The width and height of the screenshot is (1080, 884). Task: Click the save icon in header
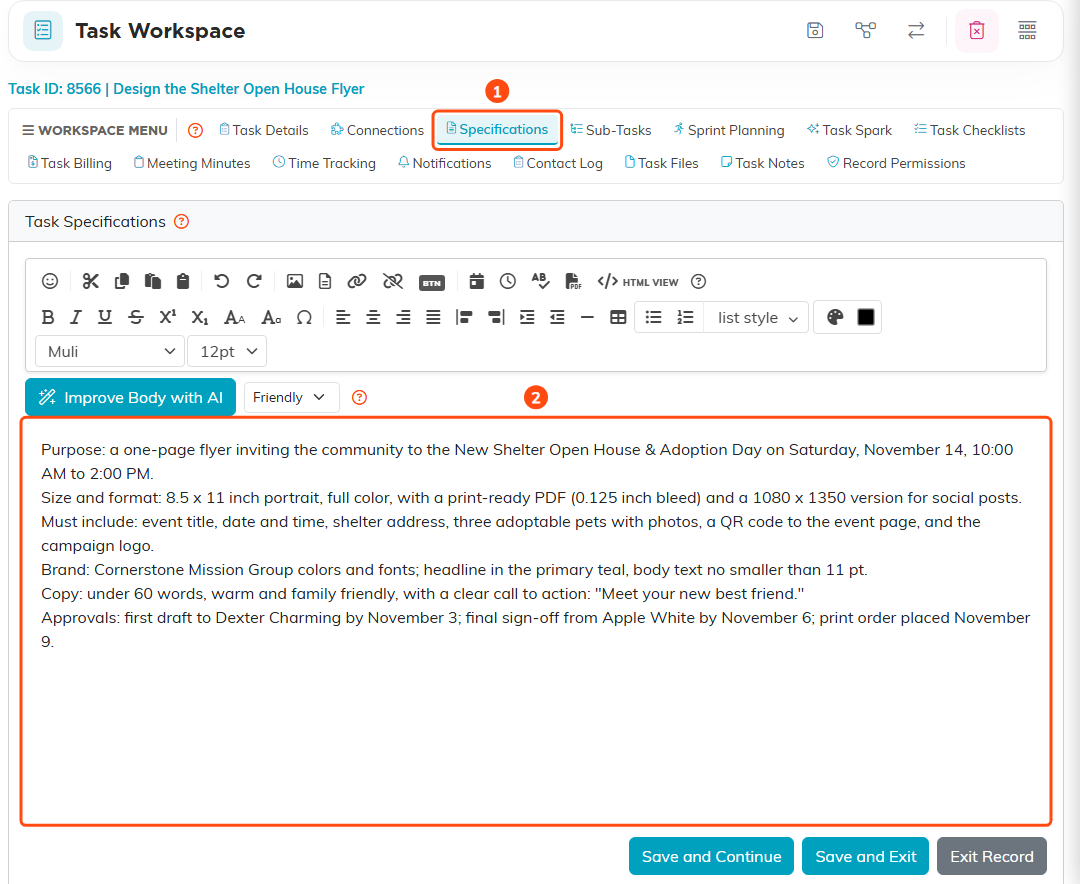(815, 30)
